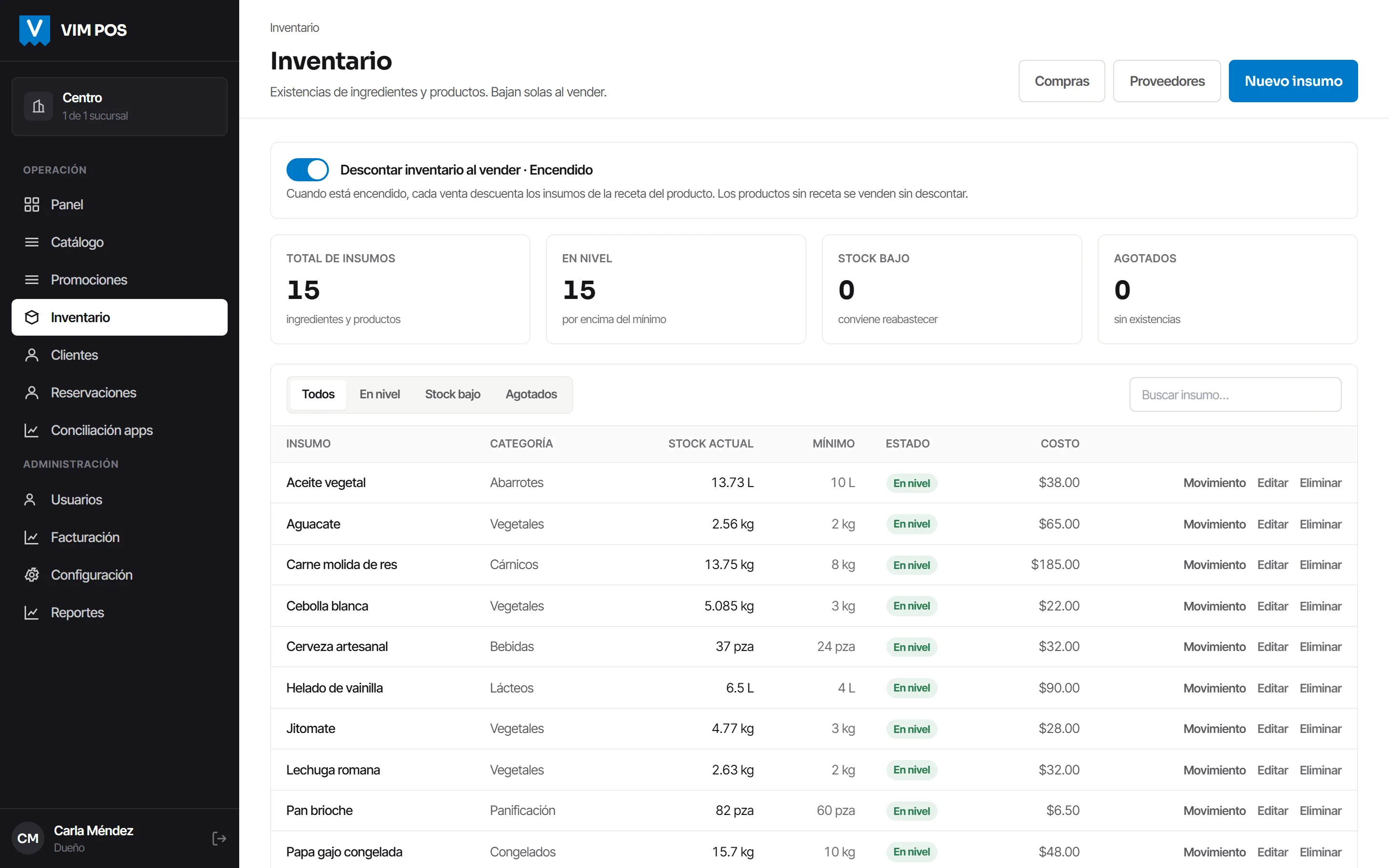Toggle Descontar inventario al vender switch
Image resolution: width=1389 pixels, height=868 pixels.
pos(308,170)
